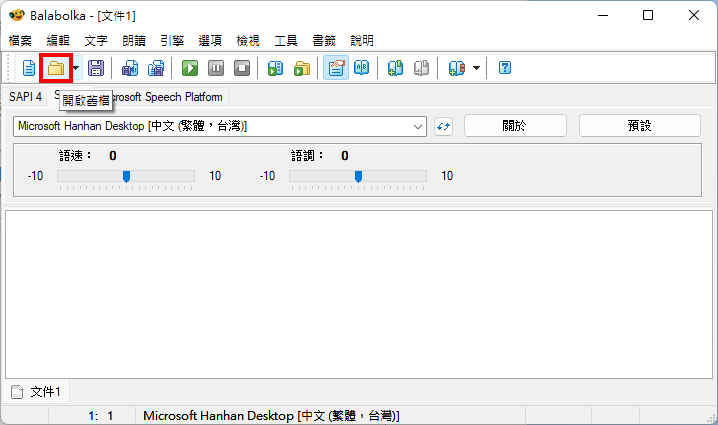The image size is (718, 425).
Task: Expand the open-file recent list arrow
Action: pyautogui.click(x=76, y=68)
